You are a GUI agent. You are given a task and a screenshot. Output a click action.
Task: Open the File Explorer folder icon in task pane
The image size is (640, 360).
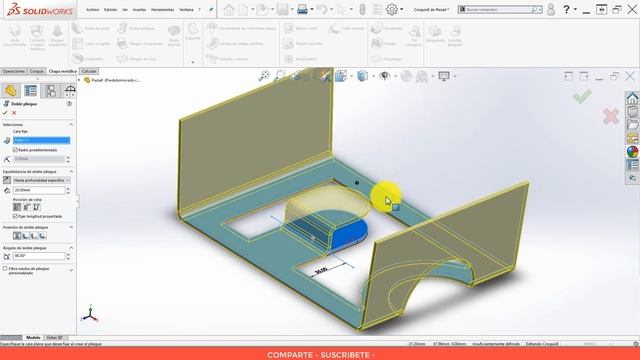point(633,125)
